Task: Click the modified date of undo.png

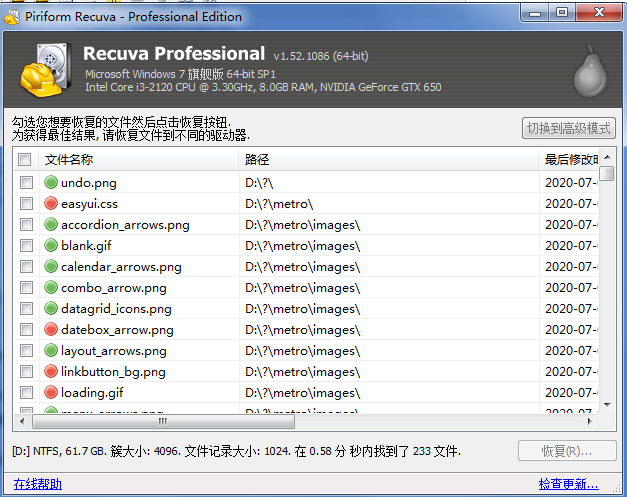Action: (571, 183)
